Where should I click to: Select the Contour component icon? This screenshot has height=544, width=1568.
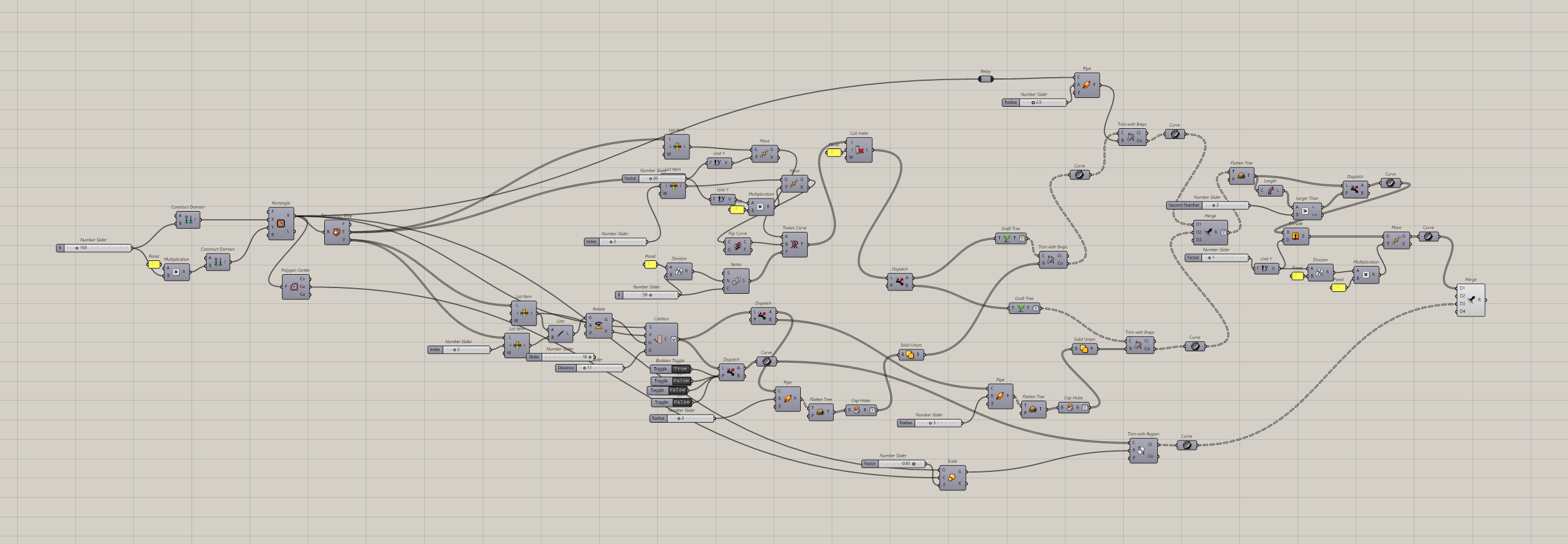coord(659,339)
